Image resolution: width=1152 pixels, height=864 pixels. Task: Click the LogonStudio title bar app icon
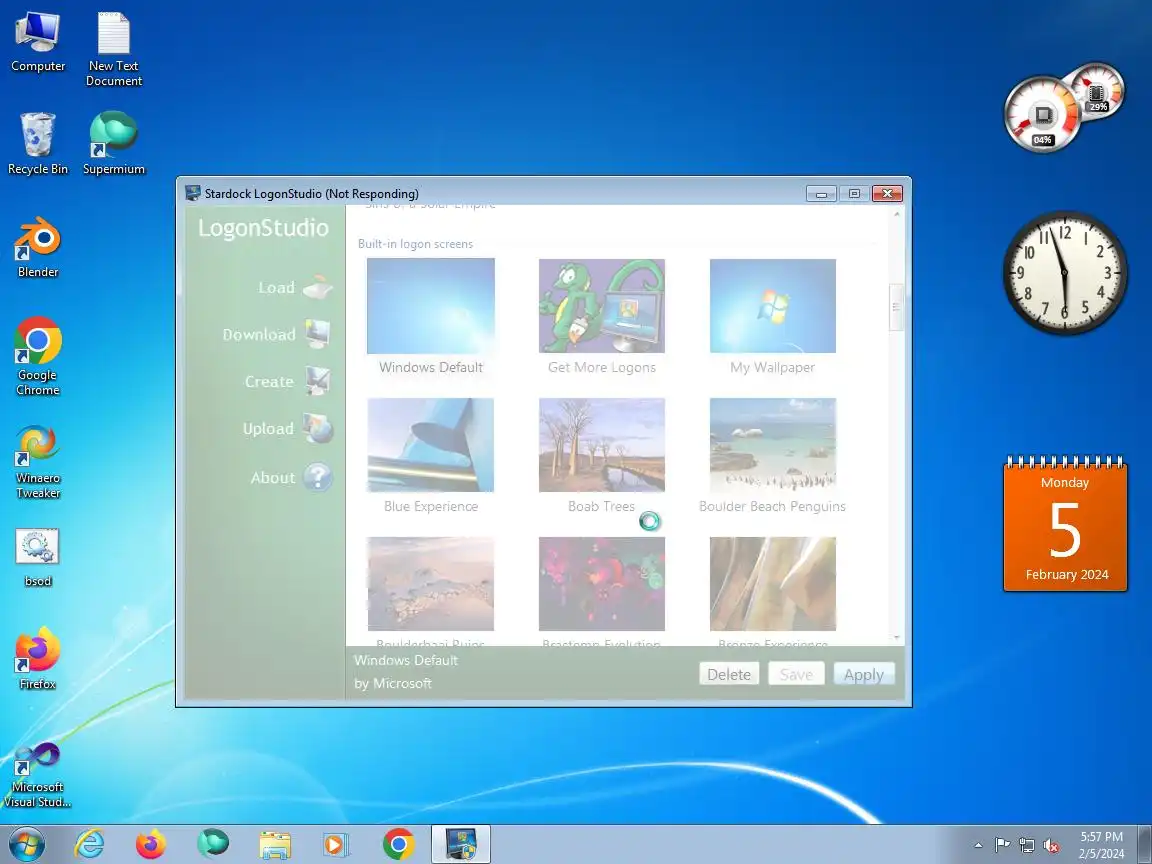point(193,193)
